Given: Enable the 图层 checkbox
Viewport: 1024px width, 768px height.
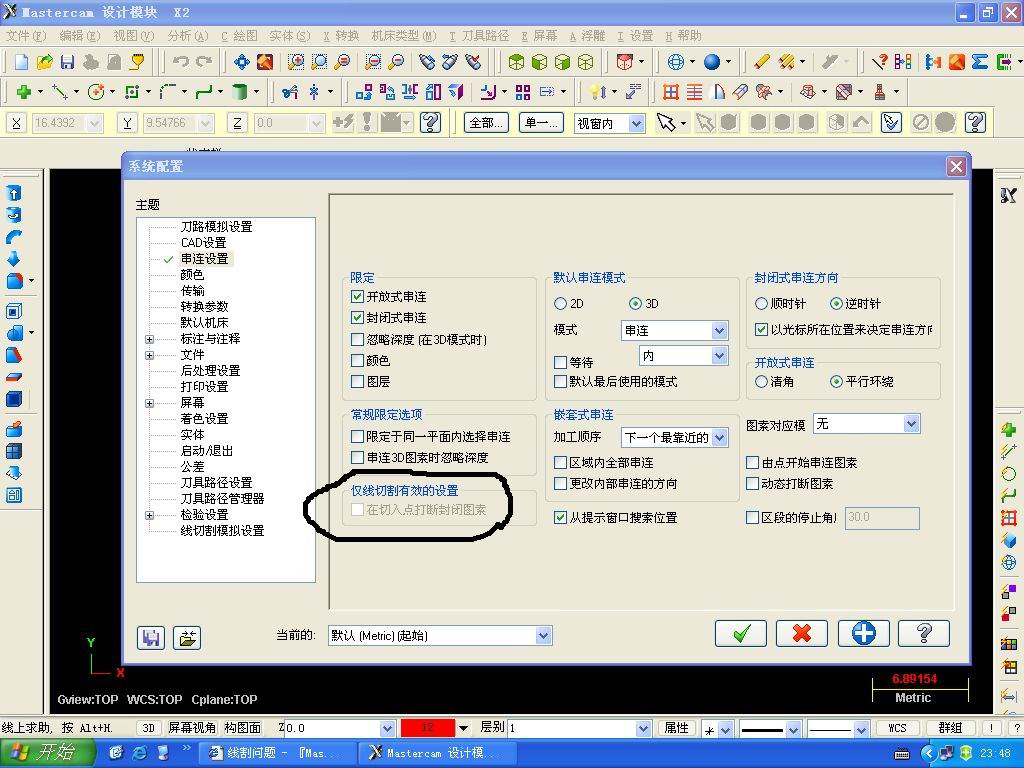Looking at the screenshot, I should [x=357, y=381].
